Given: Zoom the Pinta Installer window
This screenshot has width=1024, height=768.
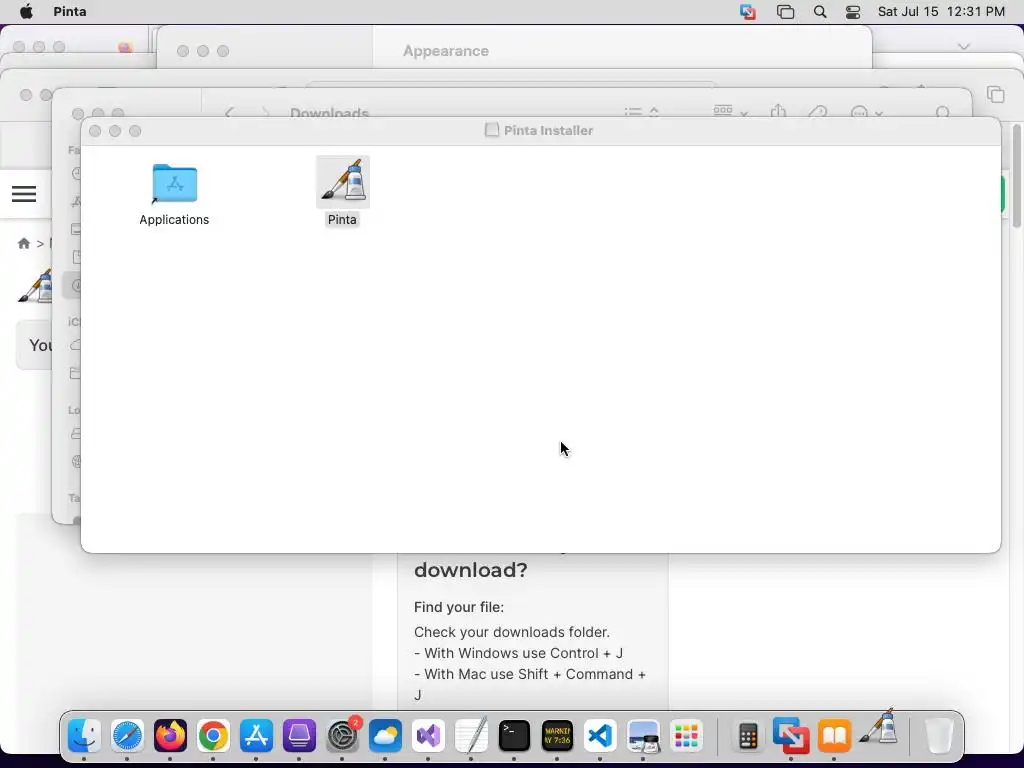Looking at the screenshot, I should click(x=135, y=131).
